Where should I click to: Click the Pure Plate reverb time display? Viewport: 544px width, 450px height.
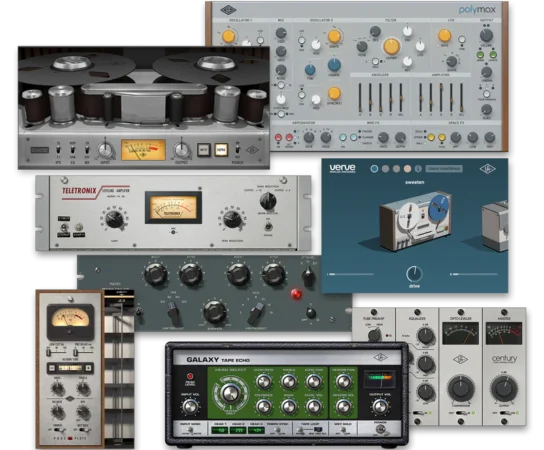[x=70, y=368]
